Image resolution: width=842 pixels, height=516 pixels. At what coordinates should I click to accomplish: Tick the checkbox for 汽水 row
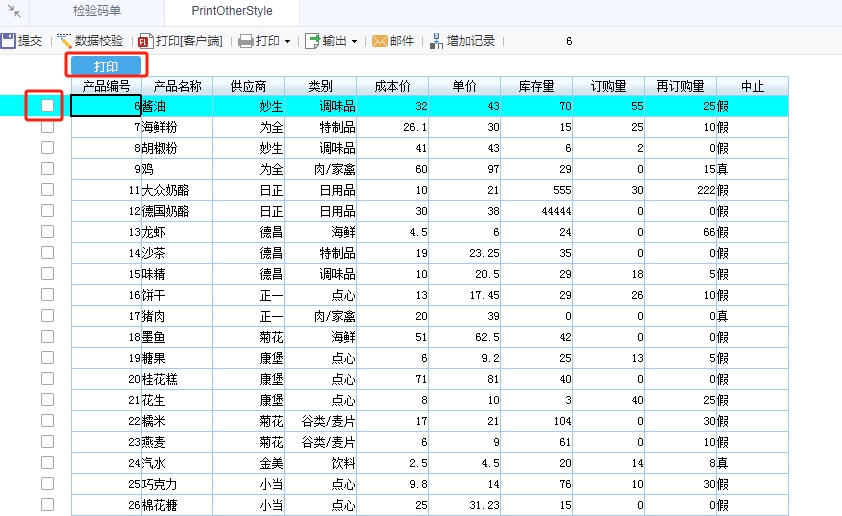click(47, 462)
